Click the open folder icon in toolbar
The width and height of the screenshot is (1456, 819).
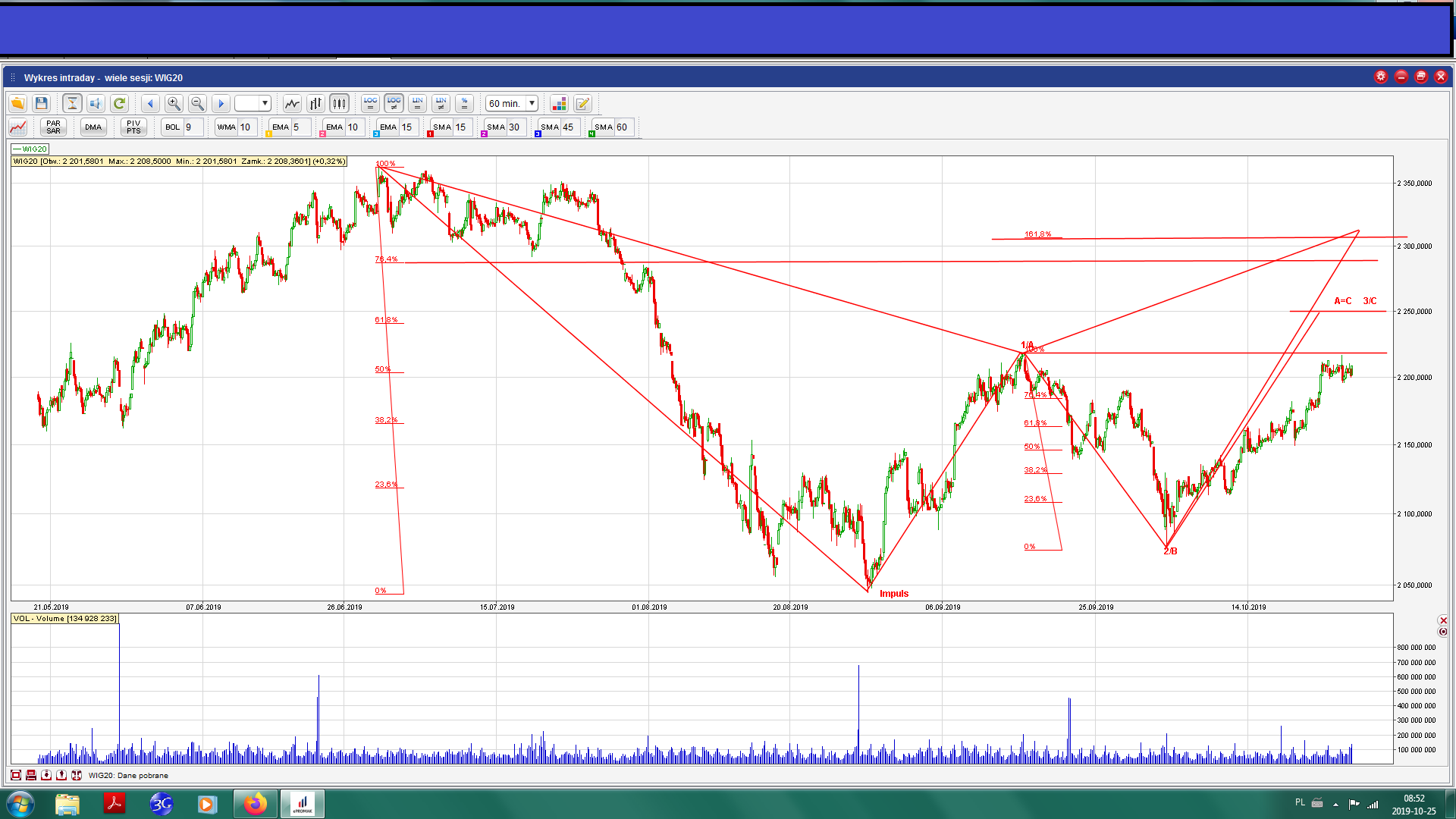18,104
